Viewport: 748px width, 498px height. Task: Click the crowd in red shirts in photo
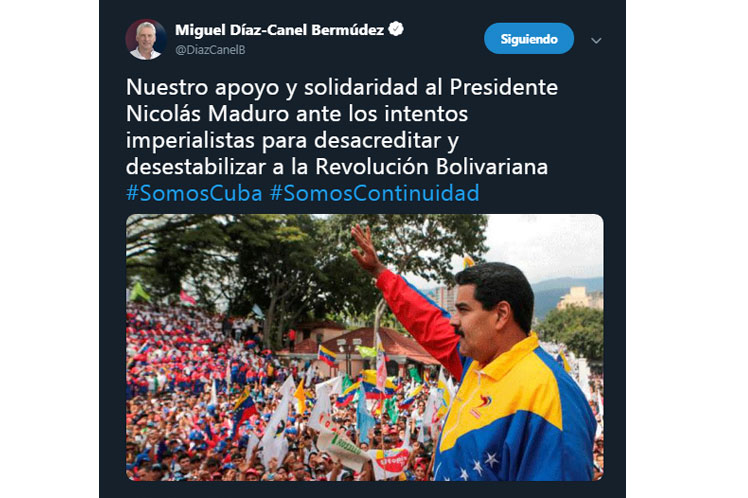(191, 343)
